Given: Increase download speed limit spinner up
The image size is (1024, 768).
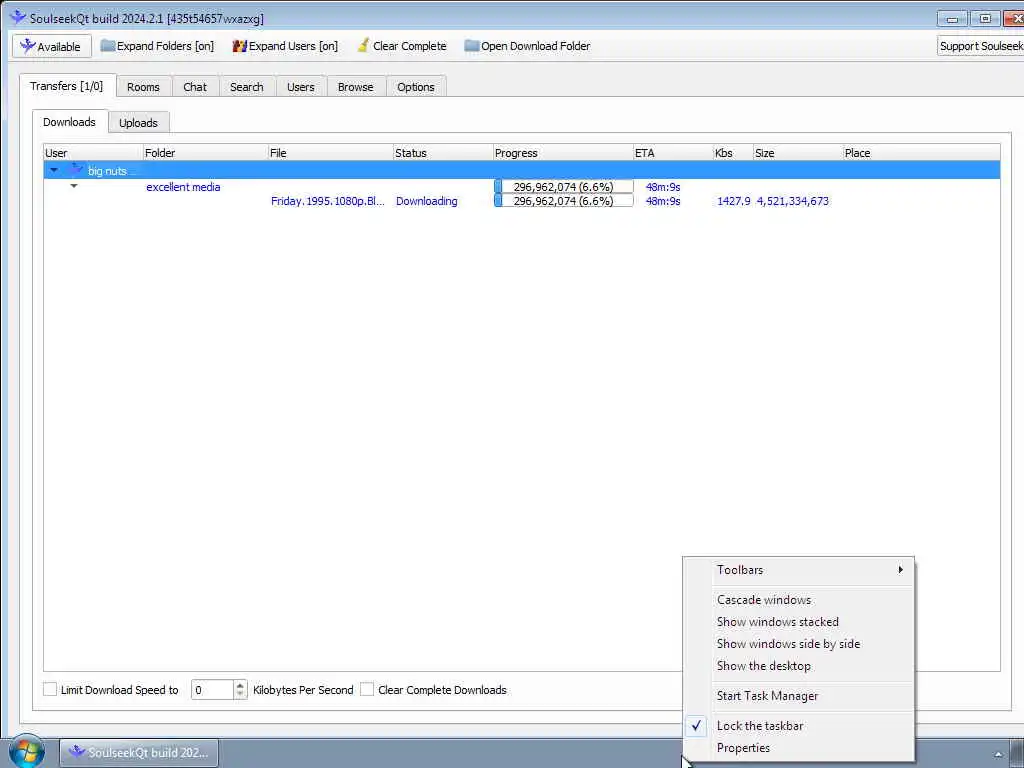Looking at the screenshot, I should coord(240,685).
